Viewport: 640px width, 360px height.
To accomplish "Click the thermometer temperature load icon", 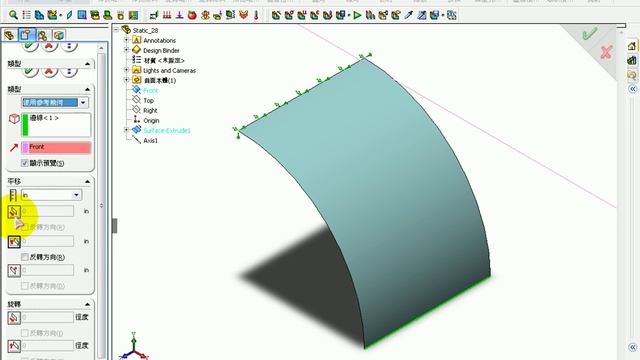I will (256, 16).
